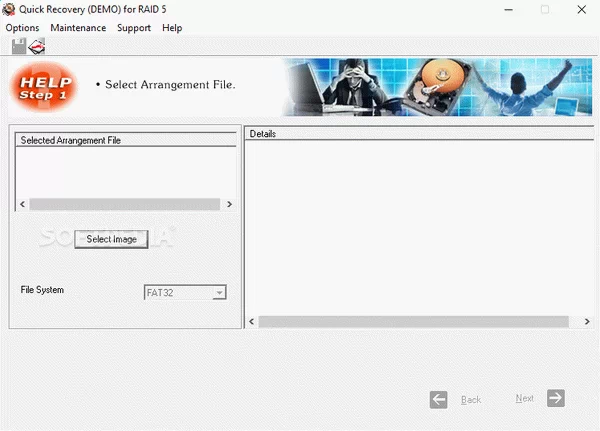600x431 pixels.
Task: Click the disk recovery toolbar icon
Action: click(x=37, y=46)
